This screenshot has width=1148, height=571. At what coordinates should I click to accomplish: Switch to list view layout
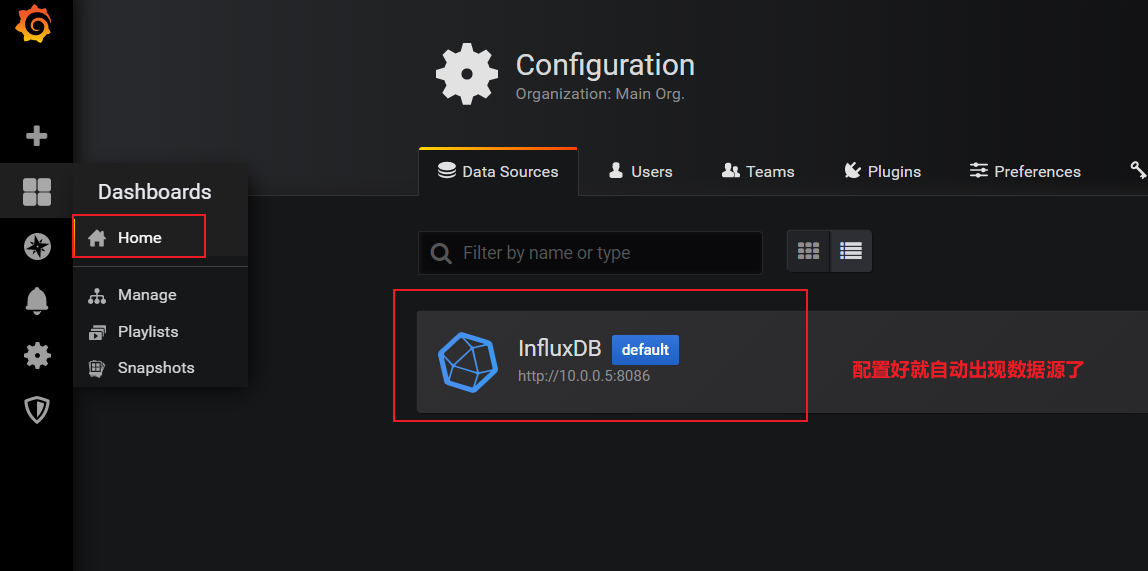[x=851, y=252]
